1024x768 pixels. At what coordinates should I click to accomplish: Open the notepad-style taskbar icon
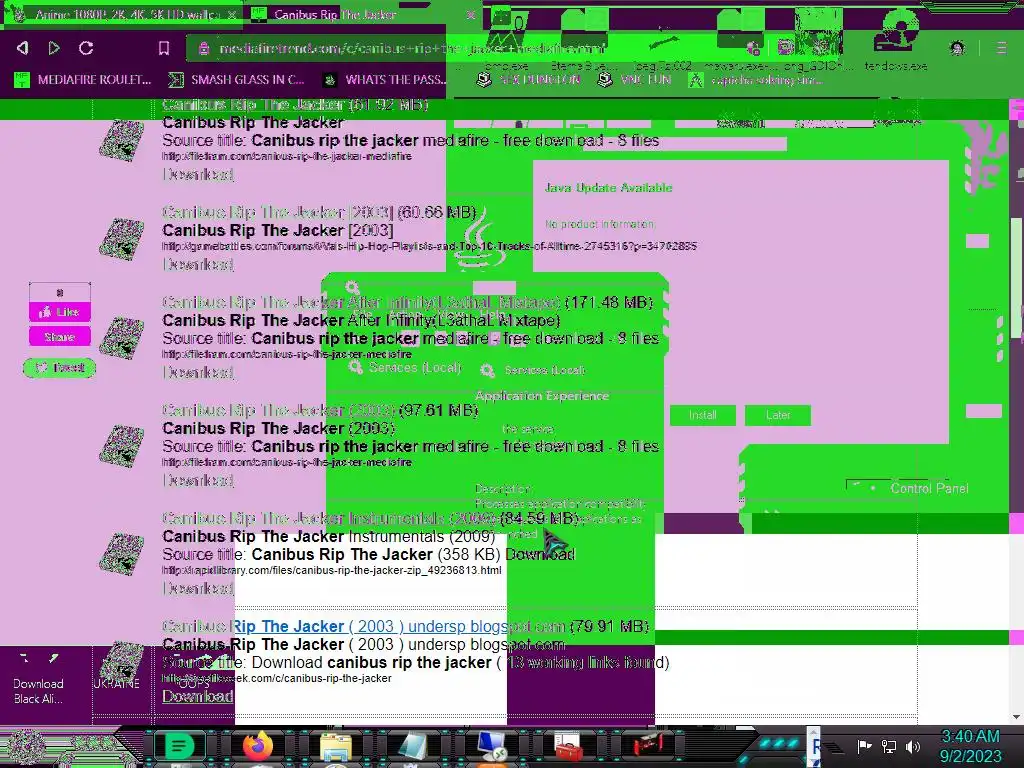pyautogui.click(x=413, y=746)
